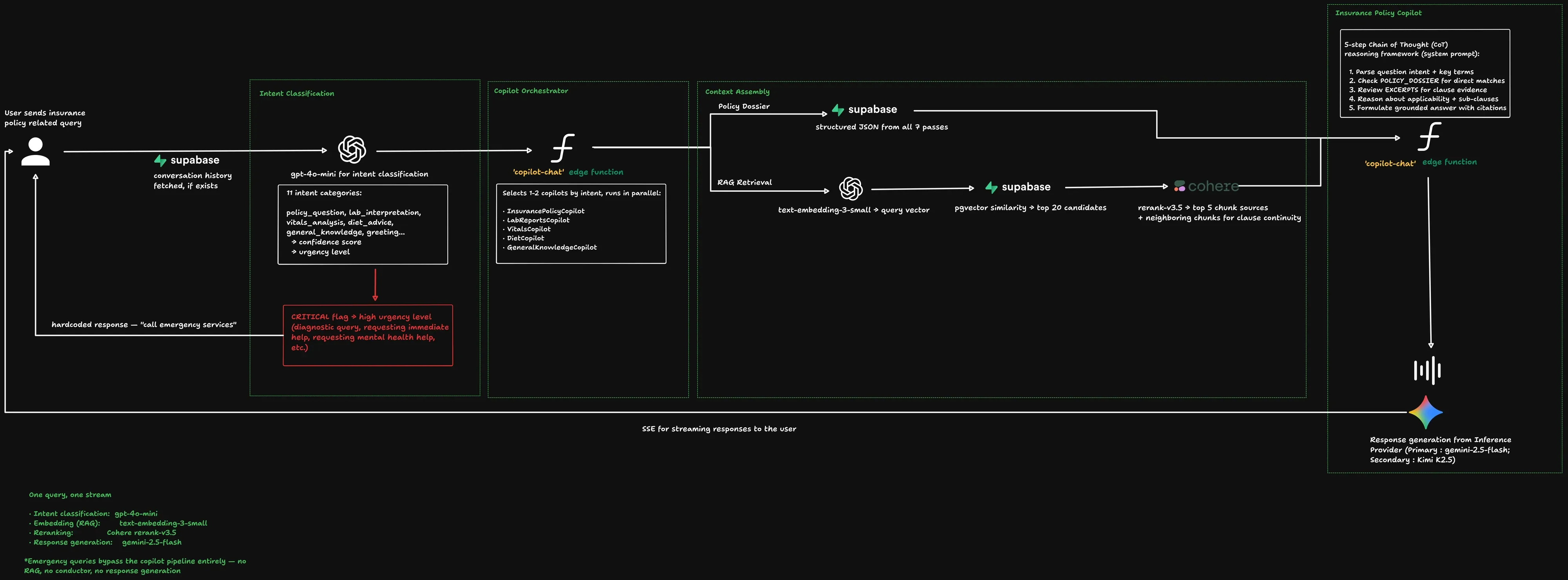Click 'Response generation from Inference Provider' text

coord(1440,450)
